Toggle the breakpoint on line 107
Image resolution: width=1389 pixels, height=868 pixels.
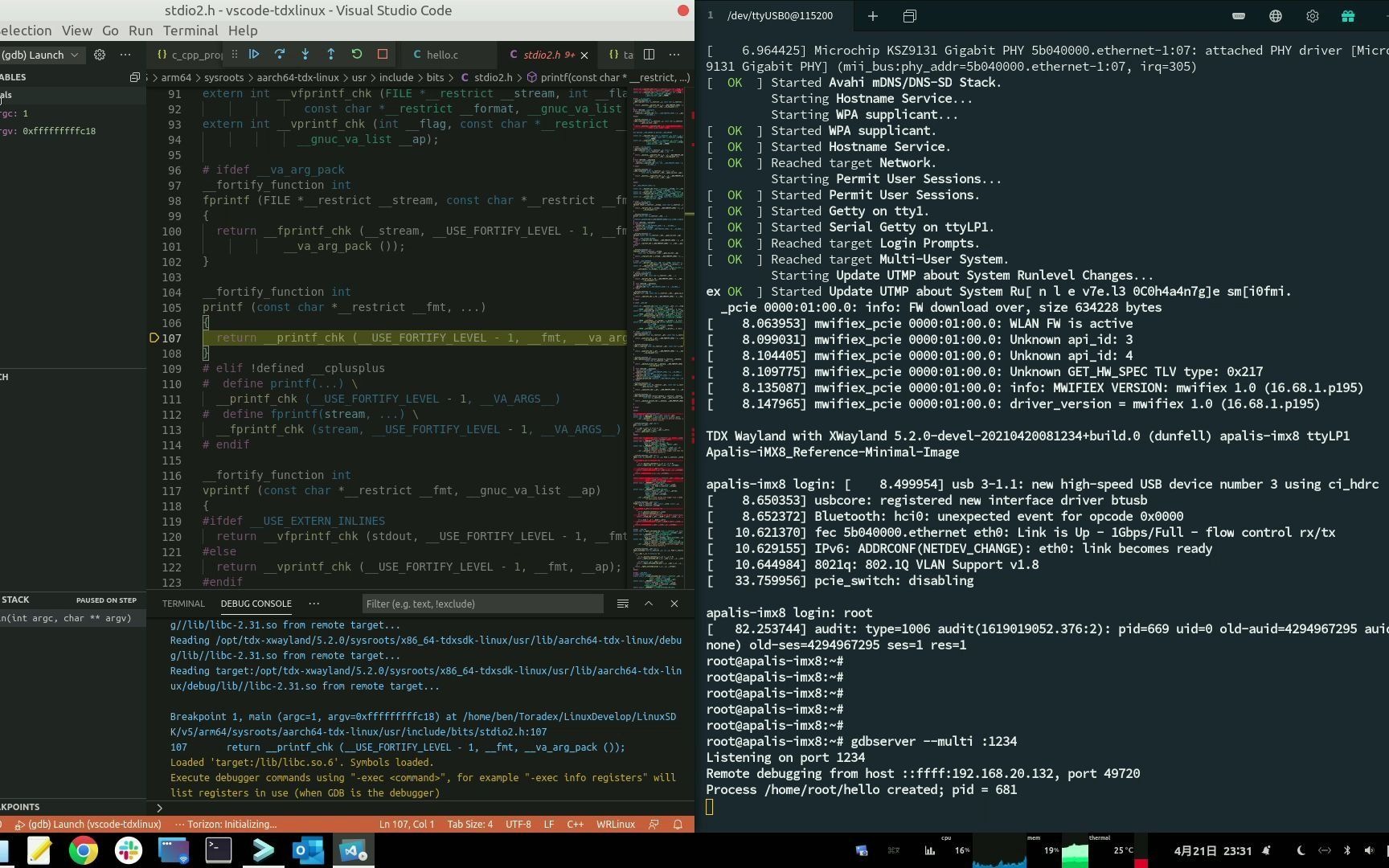point(154,338)
